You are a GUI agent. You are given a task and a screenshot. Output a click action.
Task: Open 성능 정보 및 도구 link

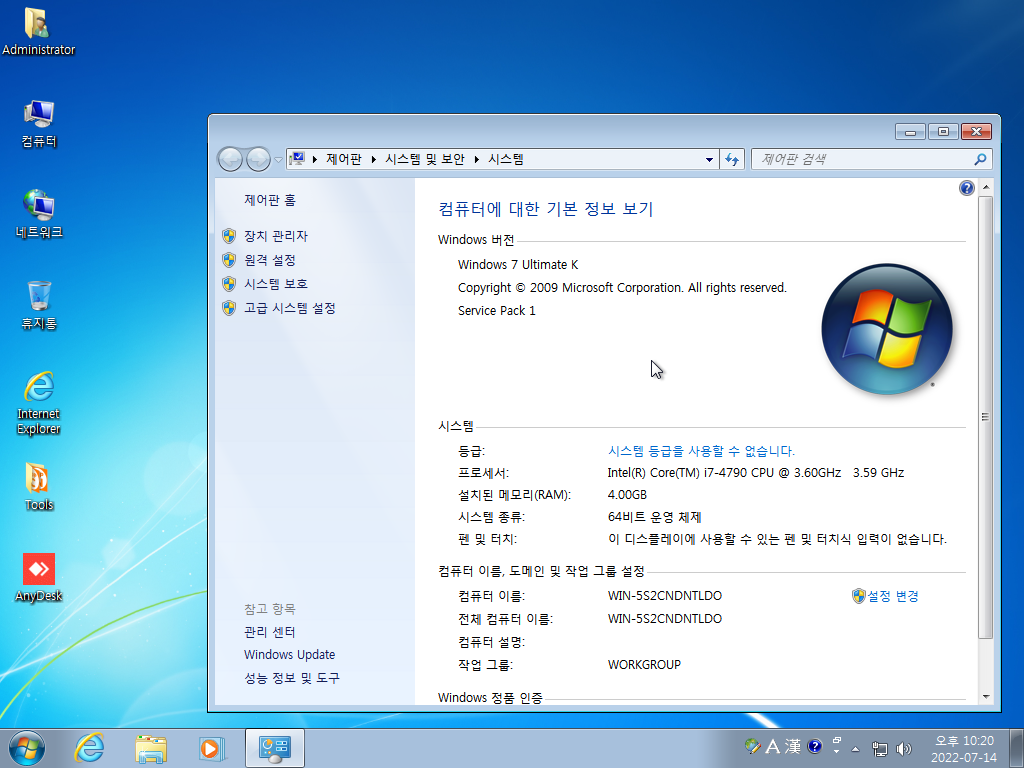click(x=292, y=678)
